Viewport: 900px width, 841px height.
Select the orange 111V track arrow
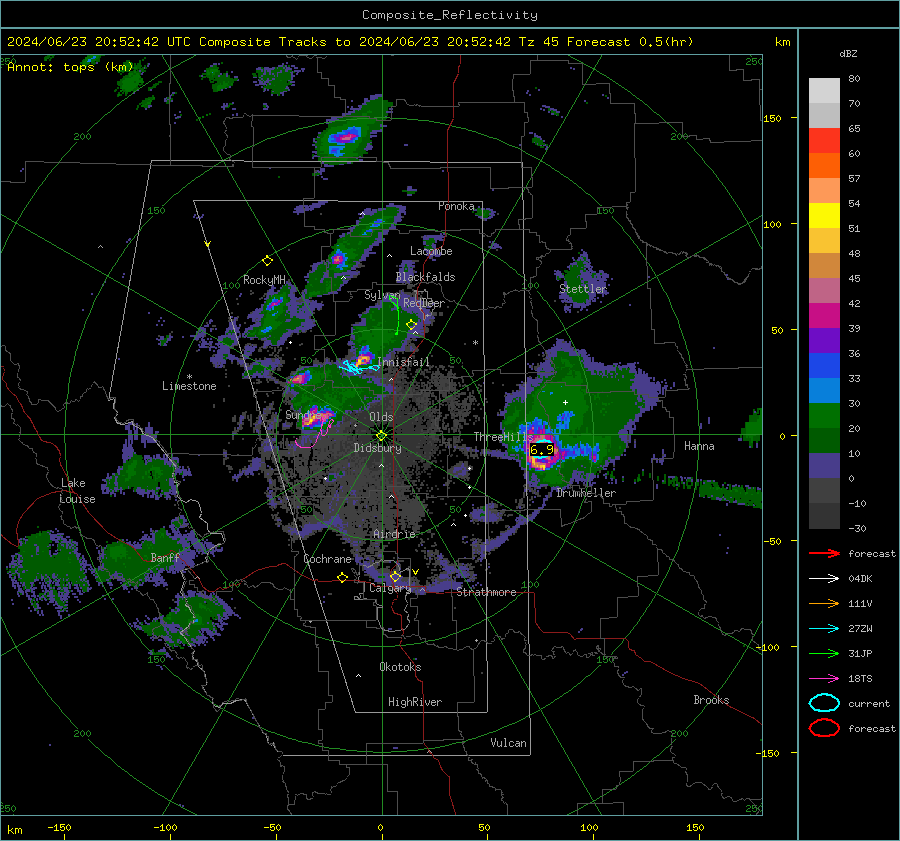coord(824,603)
